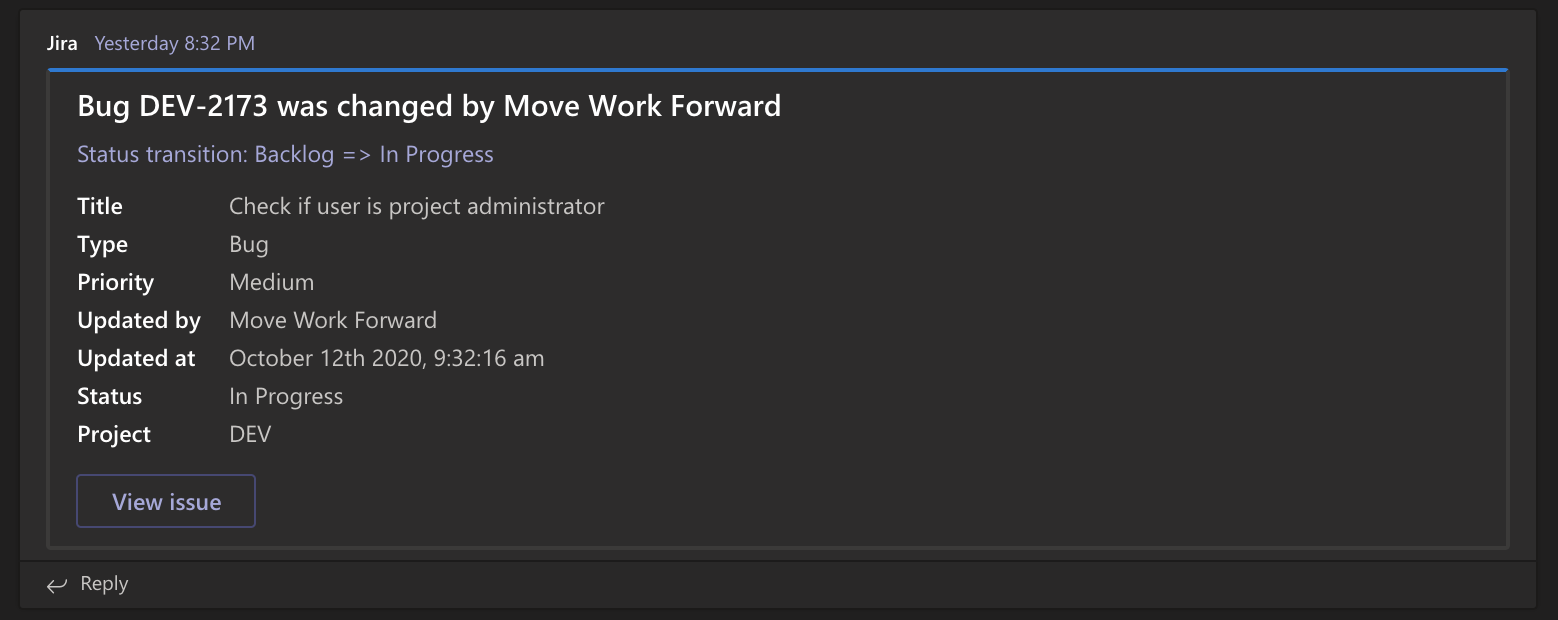Click the Status transition line
1558x620 pixels.
[x=285, y=154]
